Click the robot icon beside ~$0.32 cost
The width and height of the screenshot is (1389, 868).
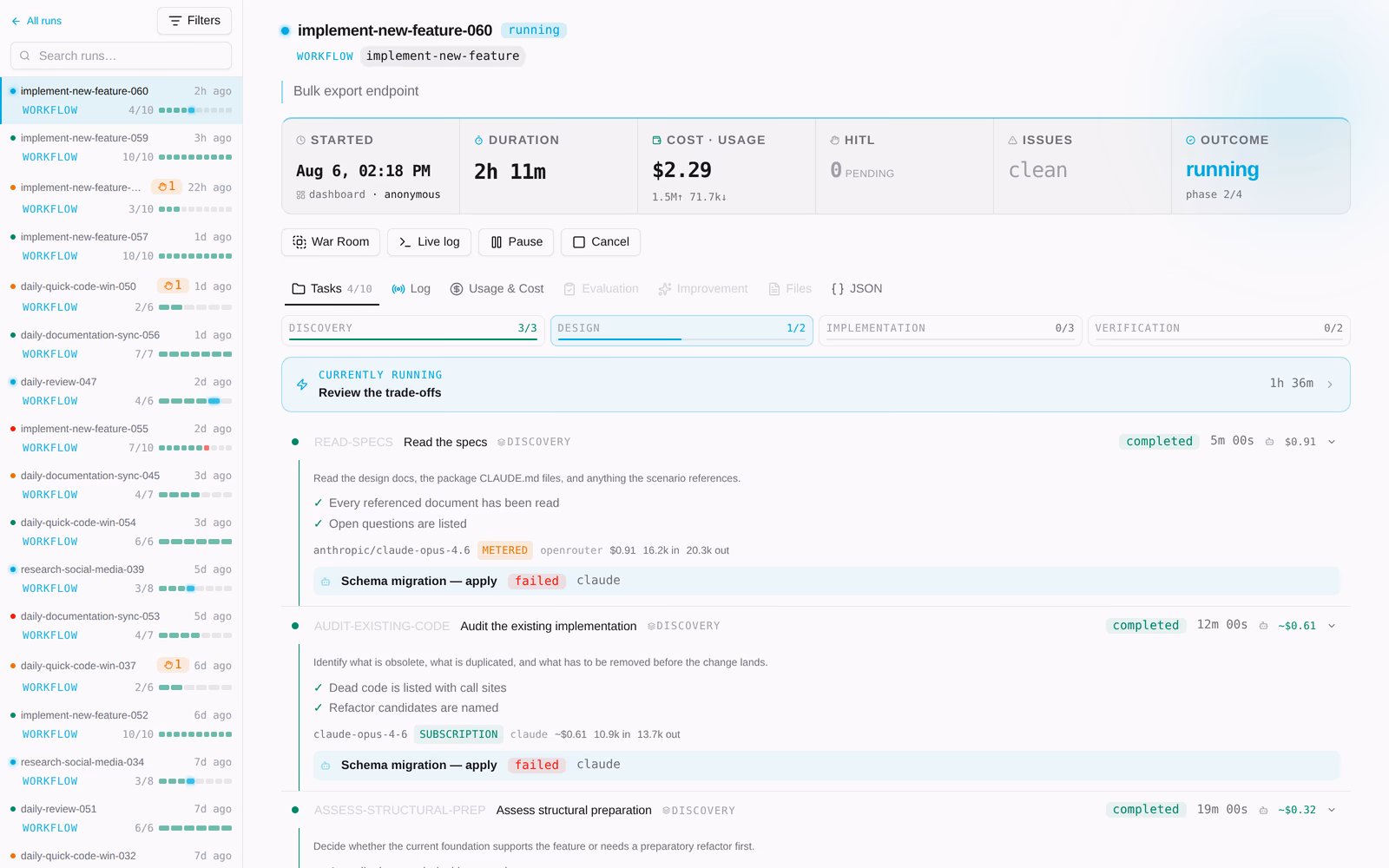(1263, 811)
